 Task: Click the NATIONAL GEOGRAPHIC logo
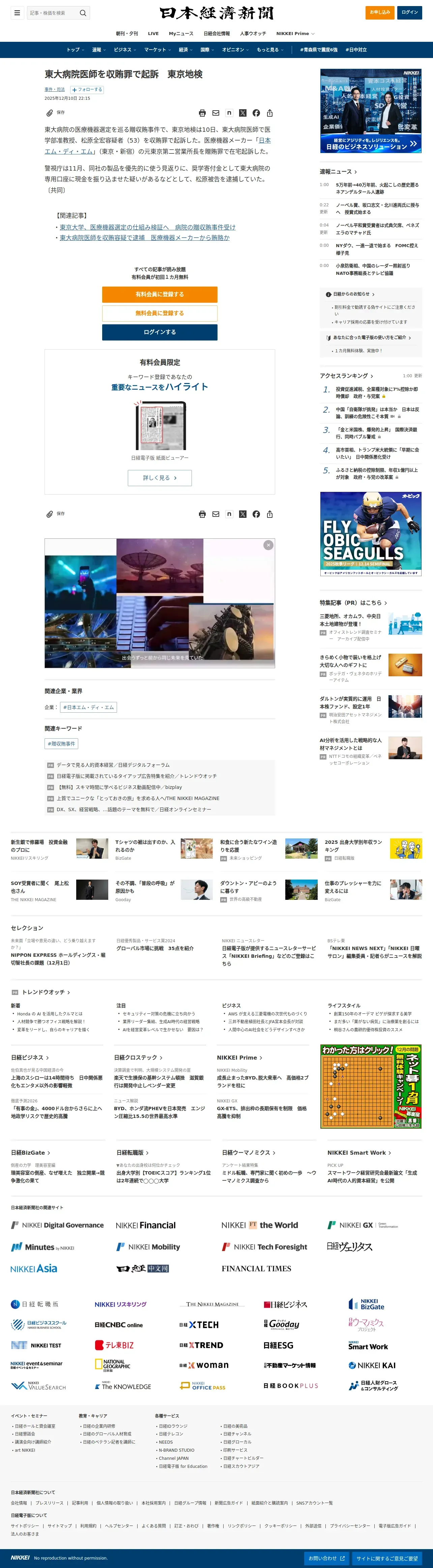pos(113,1365)
